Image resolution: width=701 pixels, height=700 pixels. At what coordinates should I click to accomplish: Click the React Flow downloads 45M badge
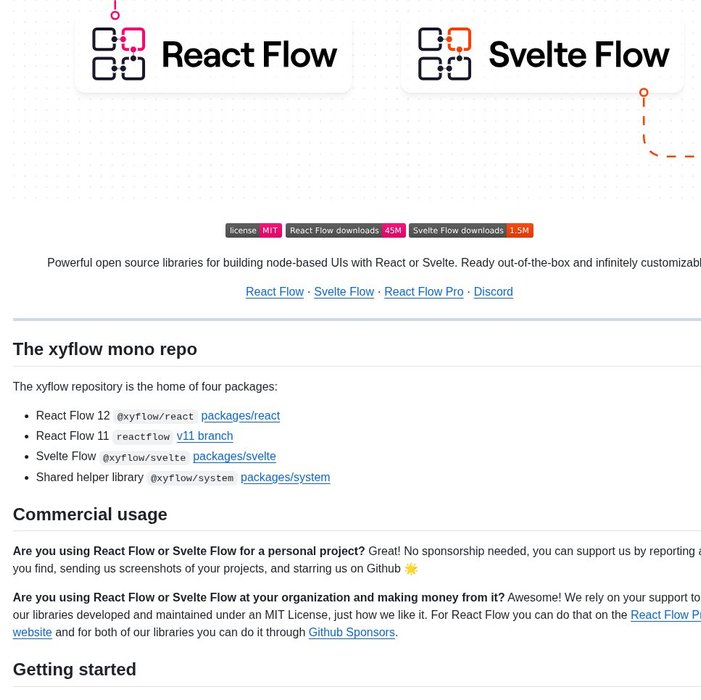345,231
